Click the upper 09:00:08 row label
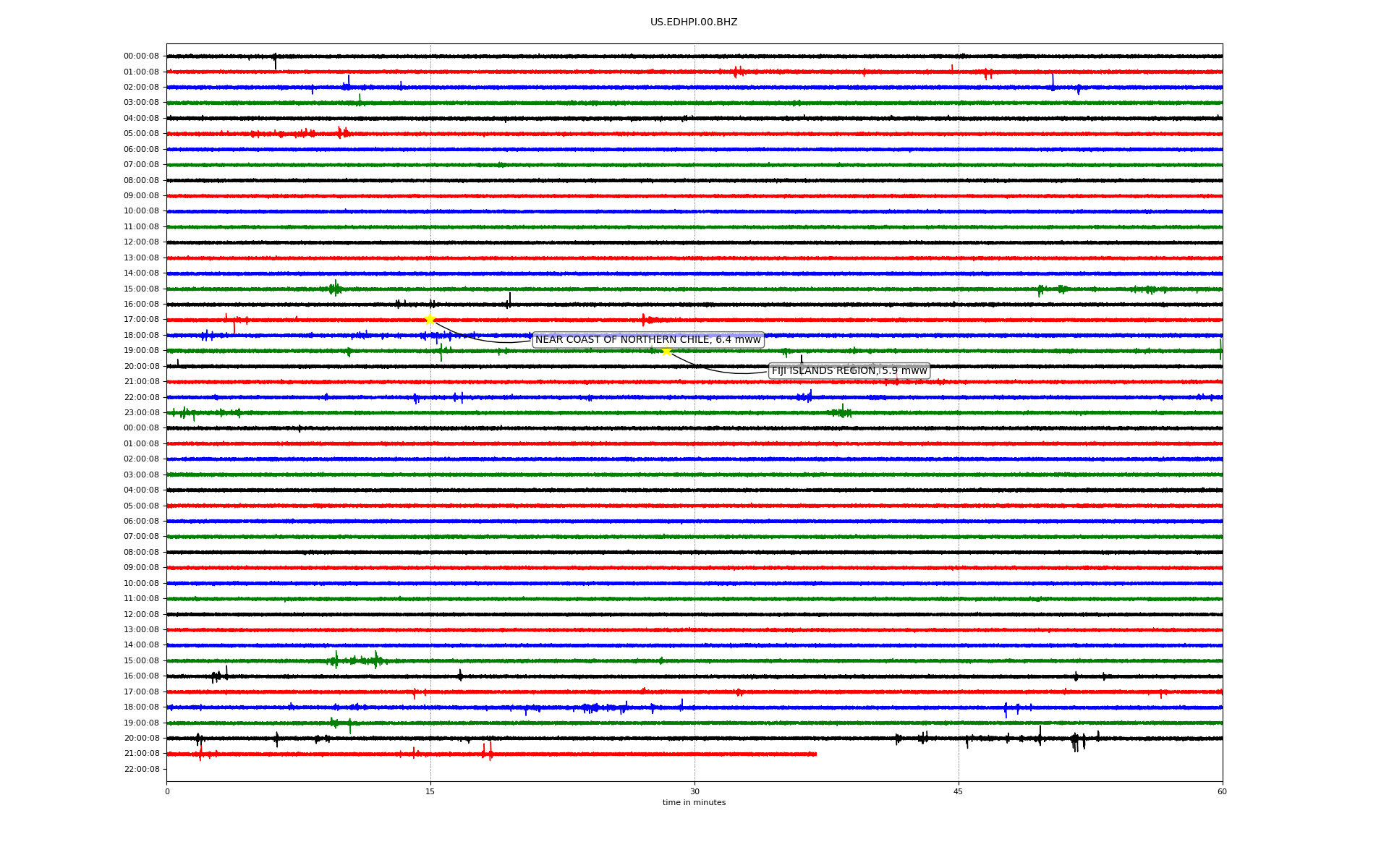The image size is (1389, 868). (141, 196)
